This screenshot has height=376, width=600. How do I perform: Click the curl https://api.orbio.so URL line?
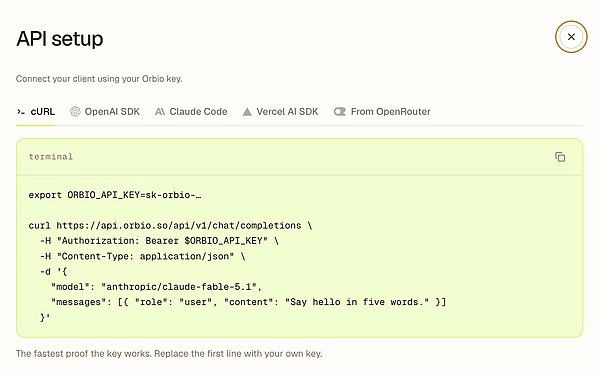pyautogui.click(x=170, y=226)
